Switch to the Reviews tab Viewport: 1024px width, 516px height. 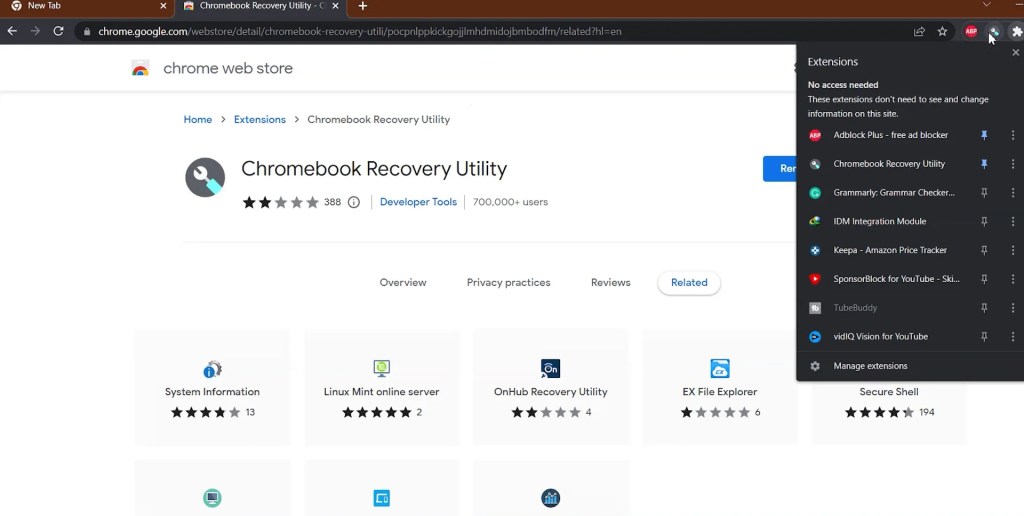point(611,283)
